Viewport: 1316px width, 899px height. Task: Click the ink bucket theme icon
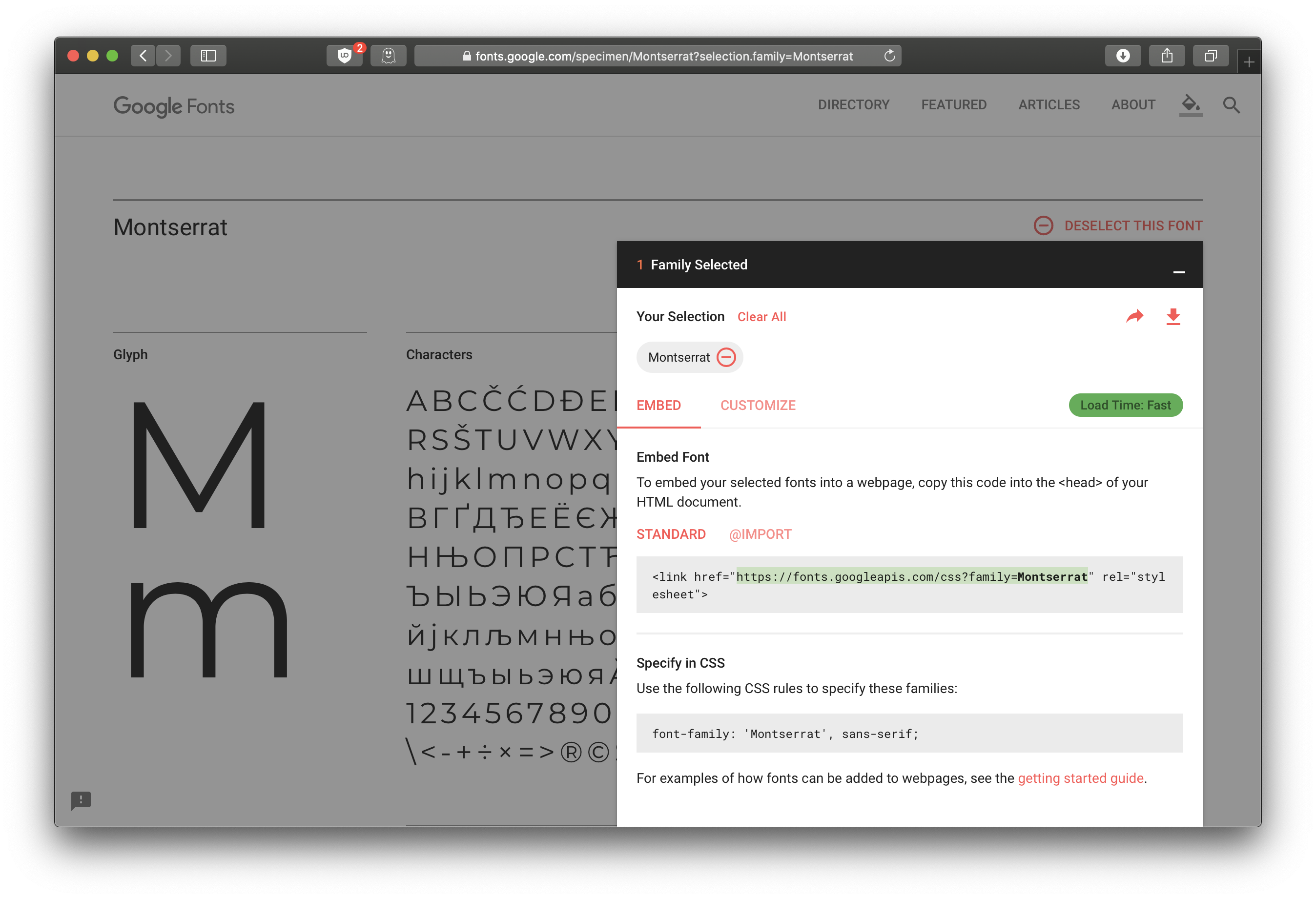[1190, 105]
